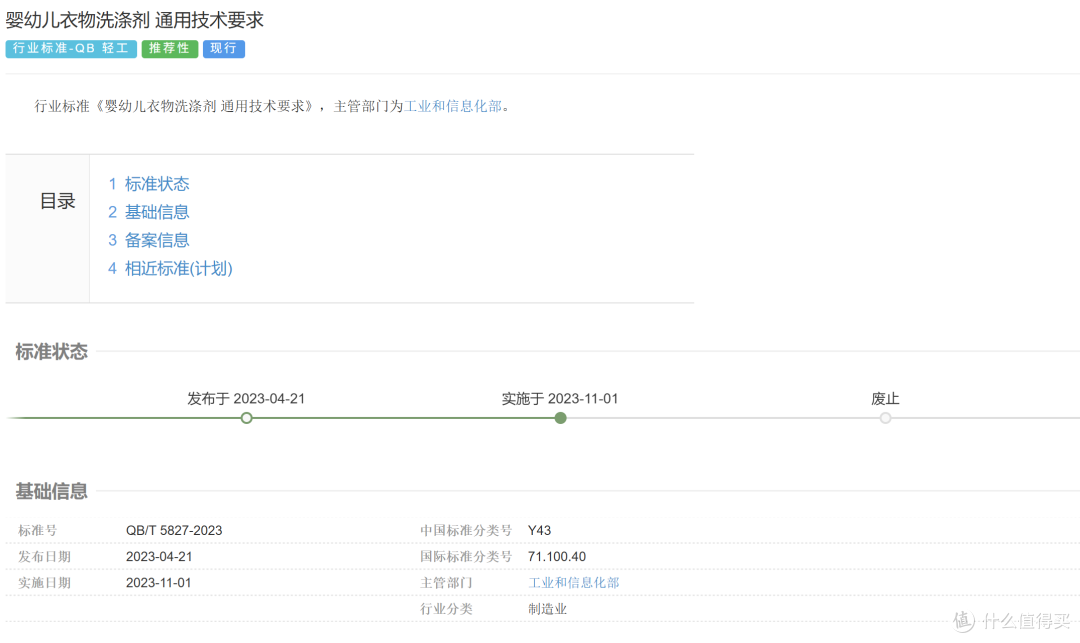Click the 主管部门 field label

(x=446, y=583)
